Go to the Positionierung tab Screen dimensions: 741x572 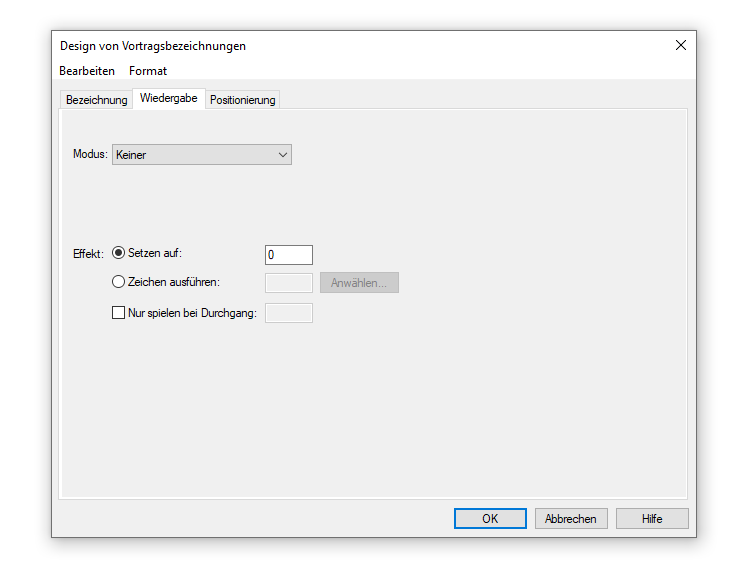pos(242,100)
